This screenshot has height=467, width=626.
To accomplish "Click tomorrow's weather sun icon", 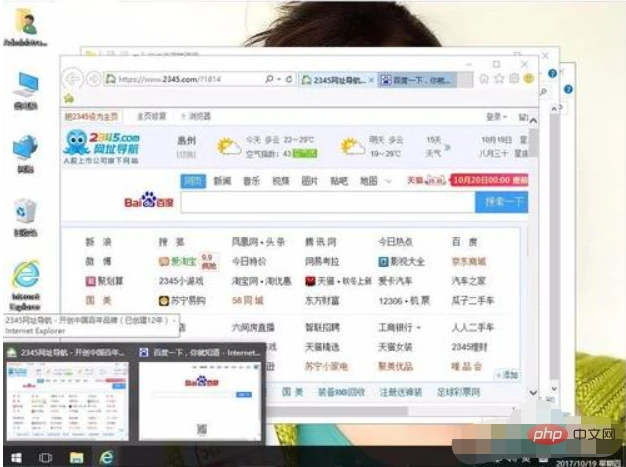I will [352, 147].
